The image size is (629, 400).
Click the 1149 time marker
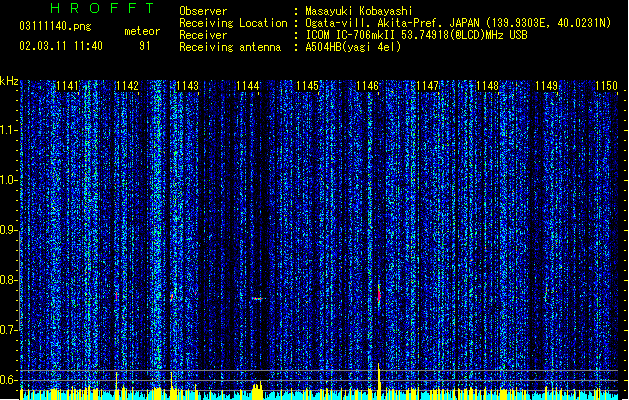point(547,86)
